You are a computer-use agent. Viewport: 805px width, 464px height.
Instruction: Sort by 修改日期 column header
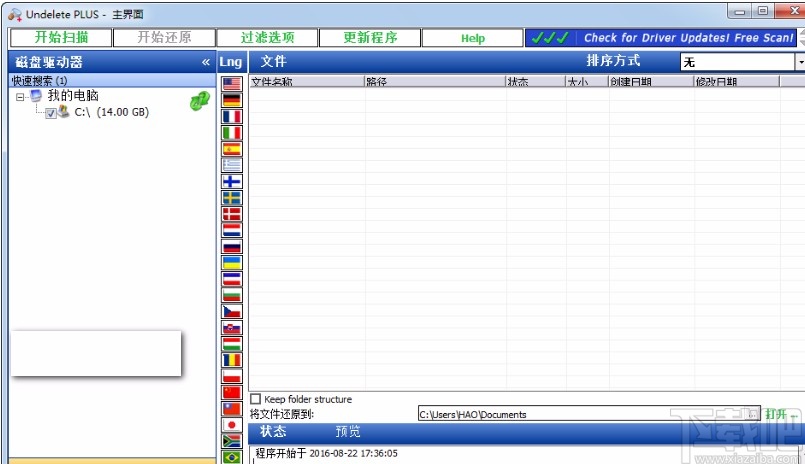(736, 82)
